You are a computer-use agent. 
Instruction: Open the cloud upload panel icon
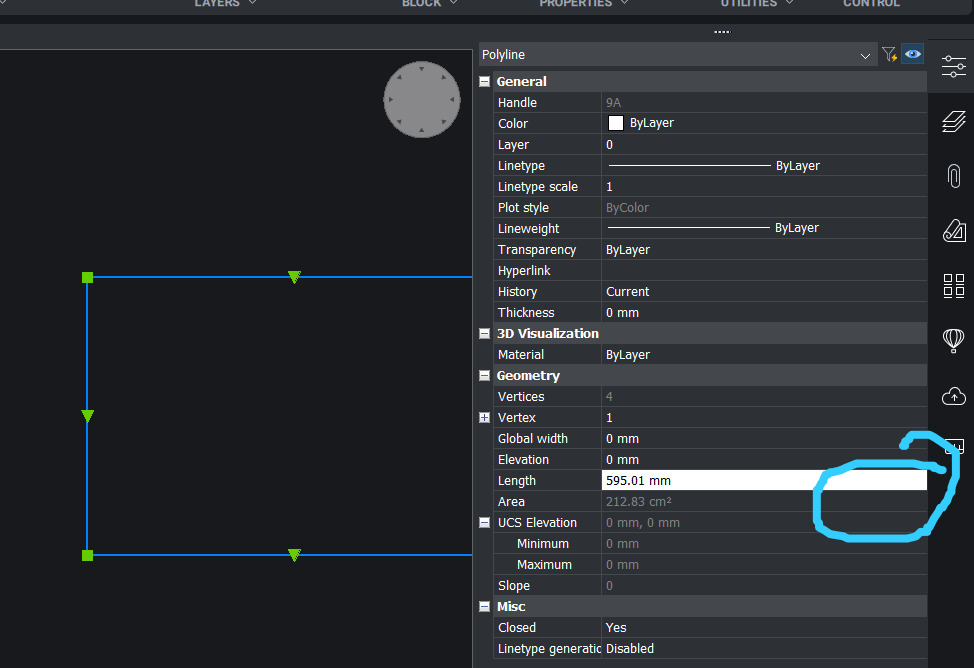point(953,396)
